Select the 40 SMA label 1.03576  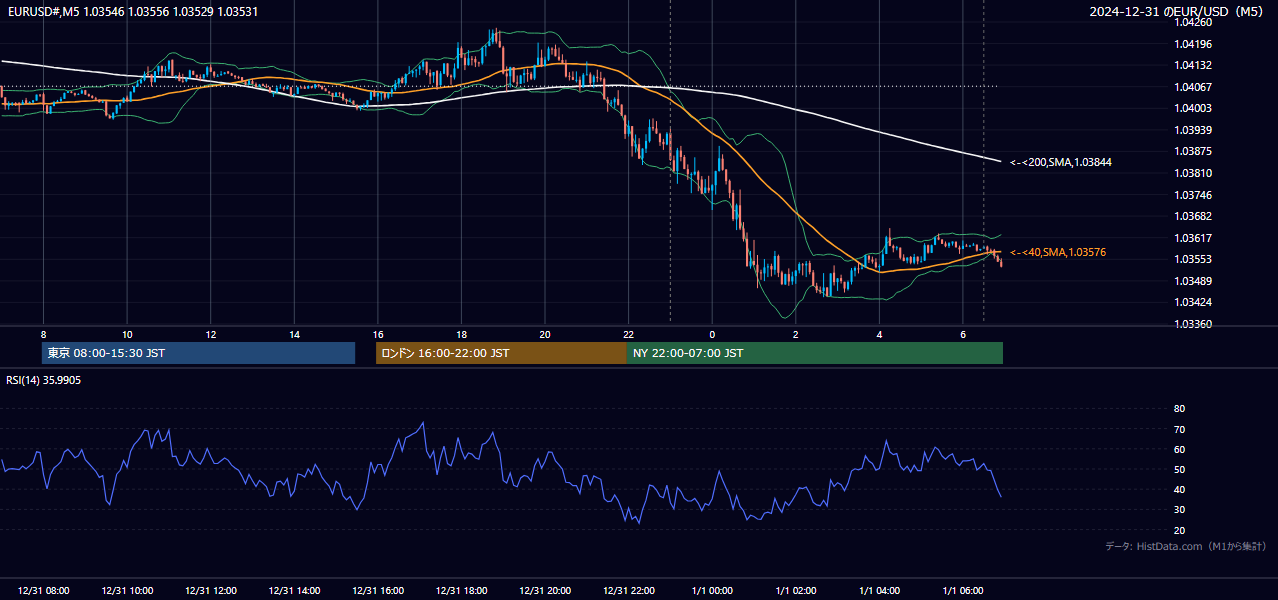[1058, 252]
